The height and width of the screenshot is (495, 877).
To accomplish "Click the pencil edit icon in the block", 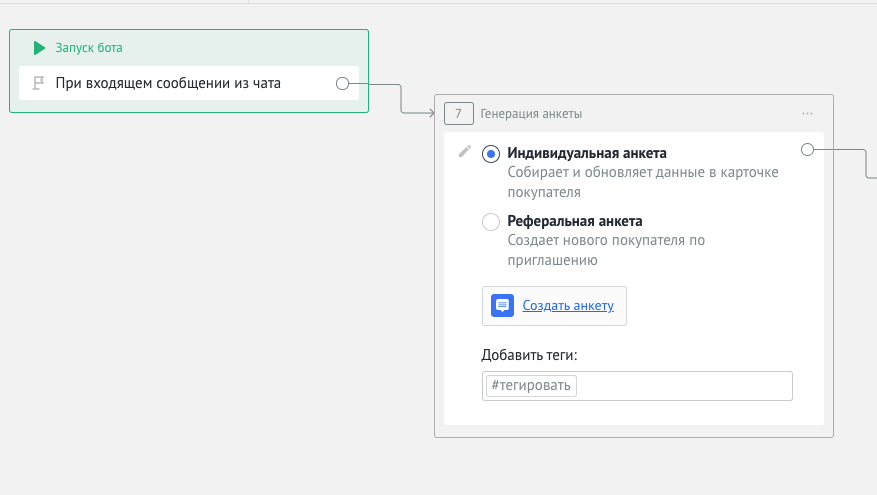I will (464, 152).
